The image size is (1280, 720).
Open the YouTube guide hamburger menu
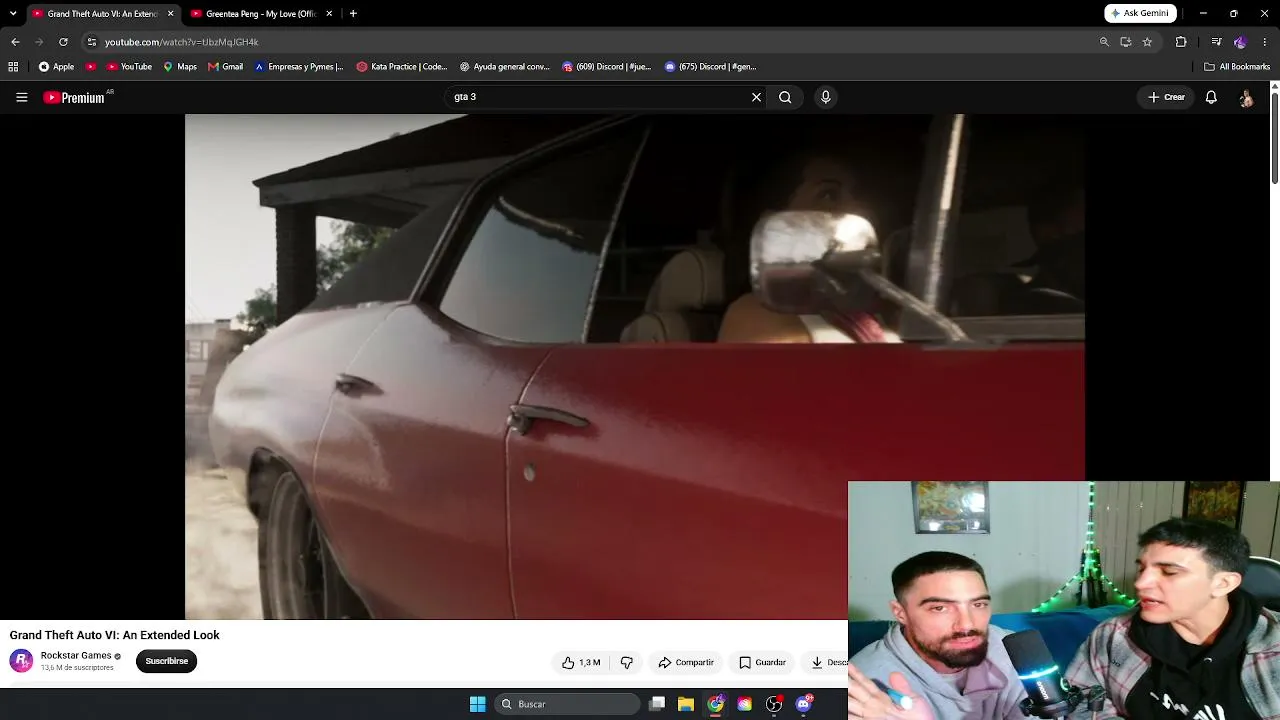pos(21,97)
